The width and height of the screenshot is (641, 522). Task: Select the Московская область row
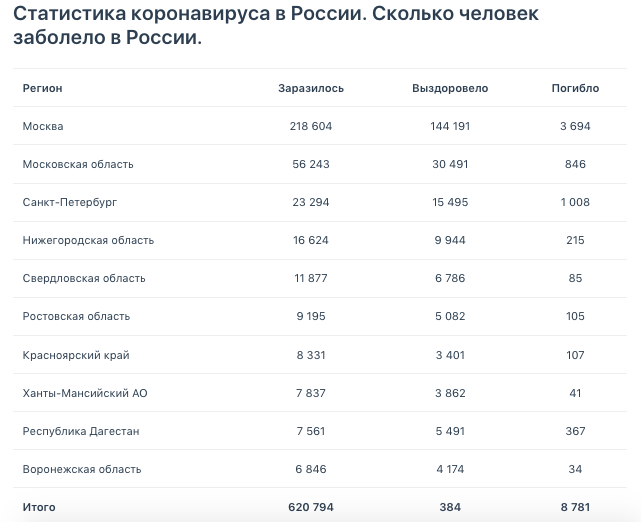(78, 164)
